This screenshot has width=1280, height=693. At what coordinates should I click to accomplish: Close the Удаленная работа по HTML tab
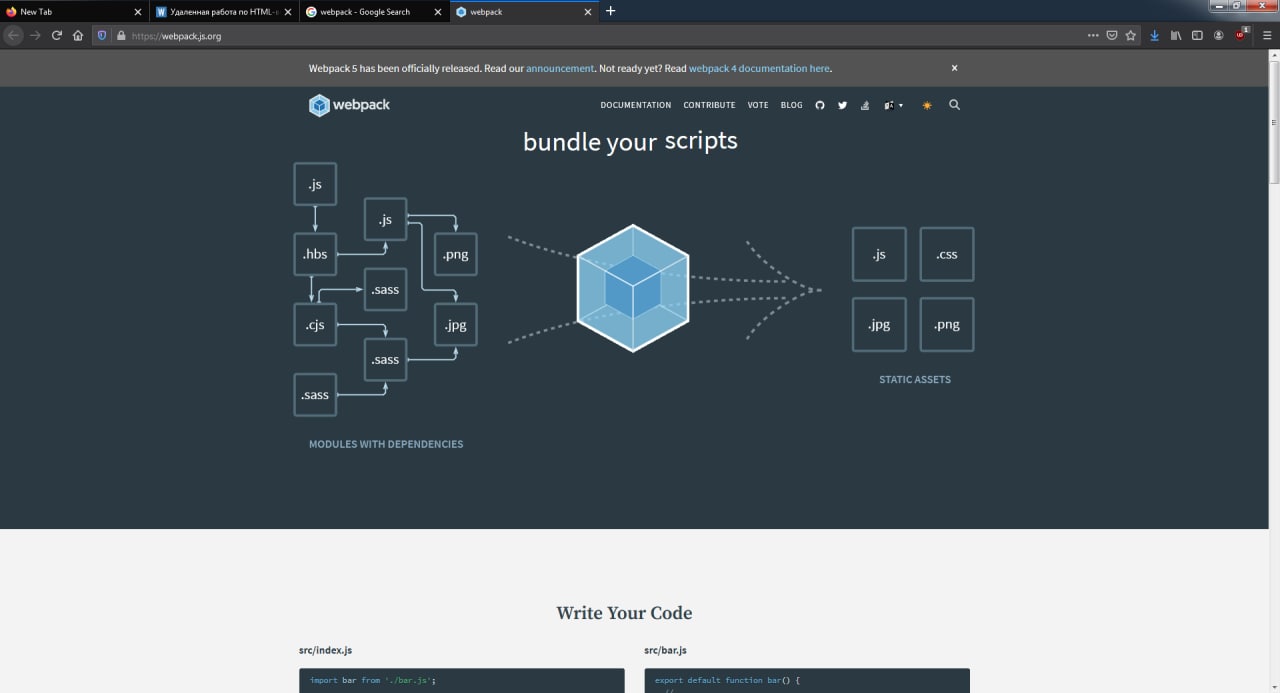[288, 12]
